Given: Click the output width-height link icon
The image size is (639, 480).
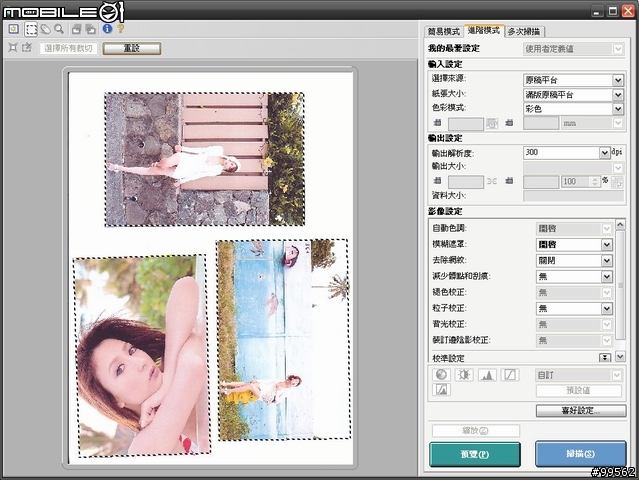Looking at the screenshot, I should [x=492, y=181].
